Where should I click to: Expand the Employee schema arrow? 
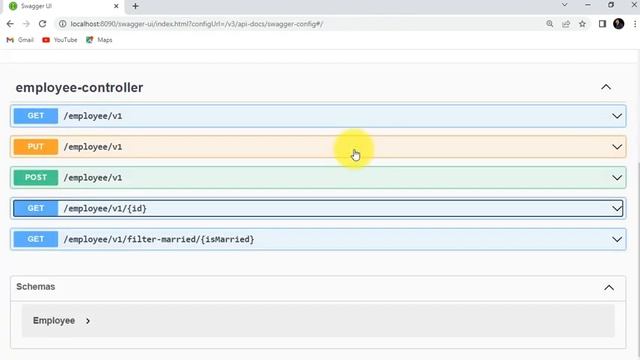pyautogui.click(x=88, y=321)
